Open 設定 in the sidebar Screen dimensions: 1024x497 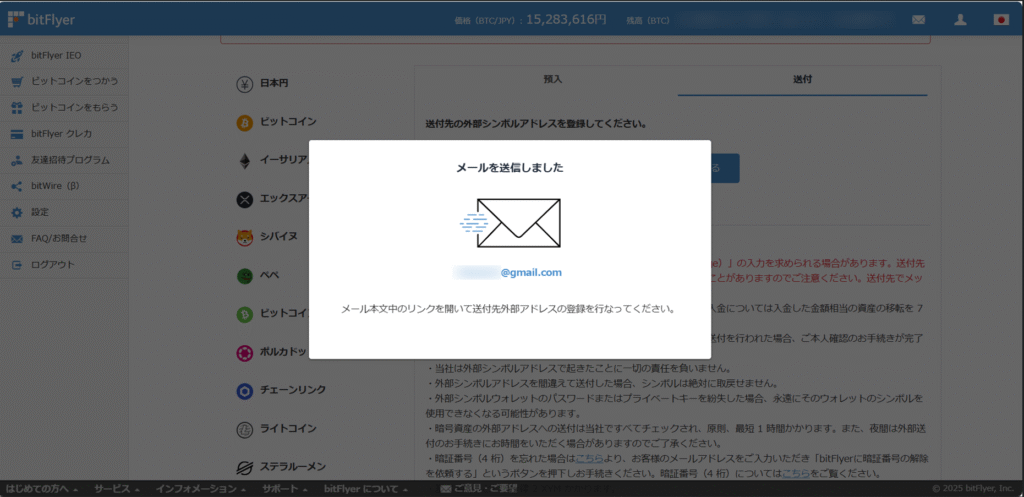(40, 212)
